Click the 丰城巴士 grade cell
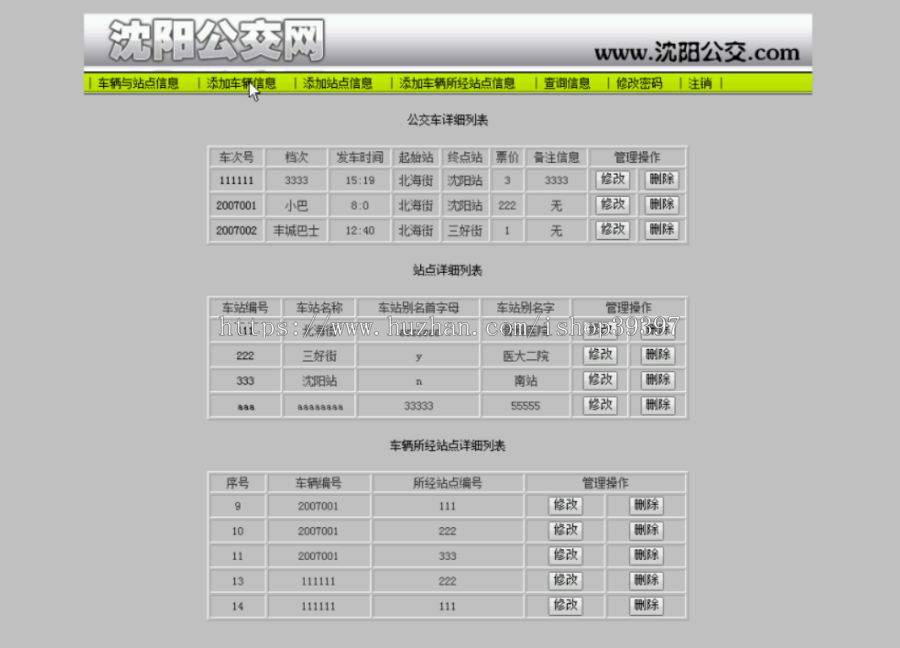The height and width of the screenshot is (648, 900). click(296, 231)
